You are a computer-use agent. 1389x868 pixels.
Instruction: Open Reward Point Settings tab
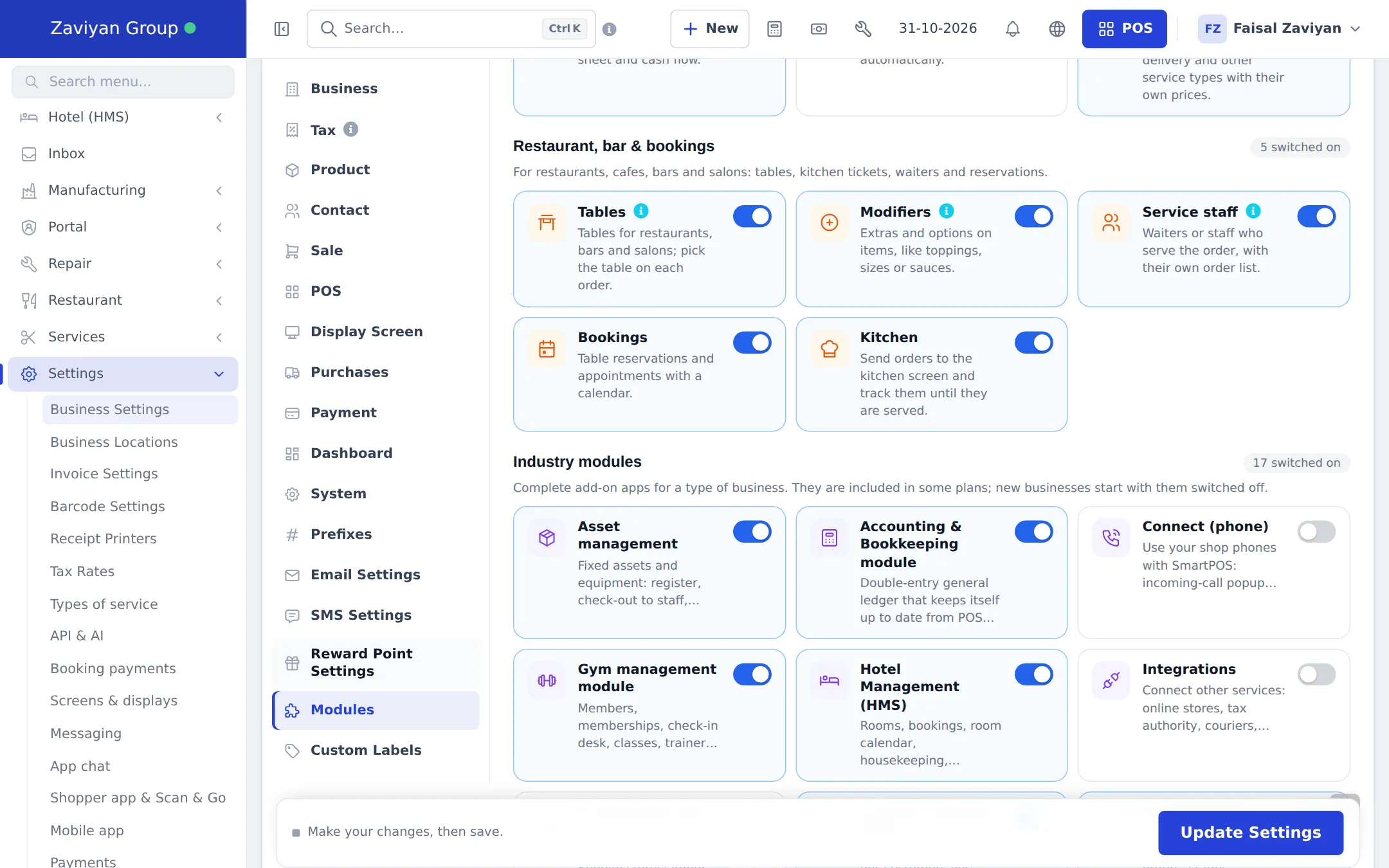(x=376, y=662)
